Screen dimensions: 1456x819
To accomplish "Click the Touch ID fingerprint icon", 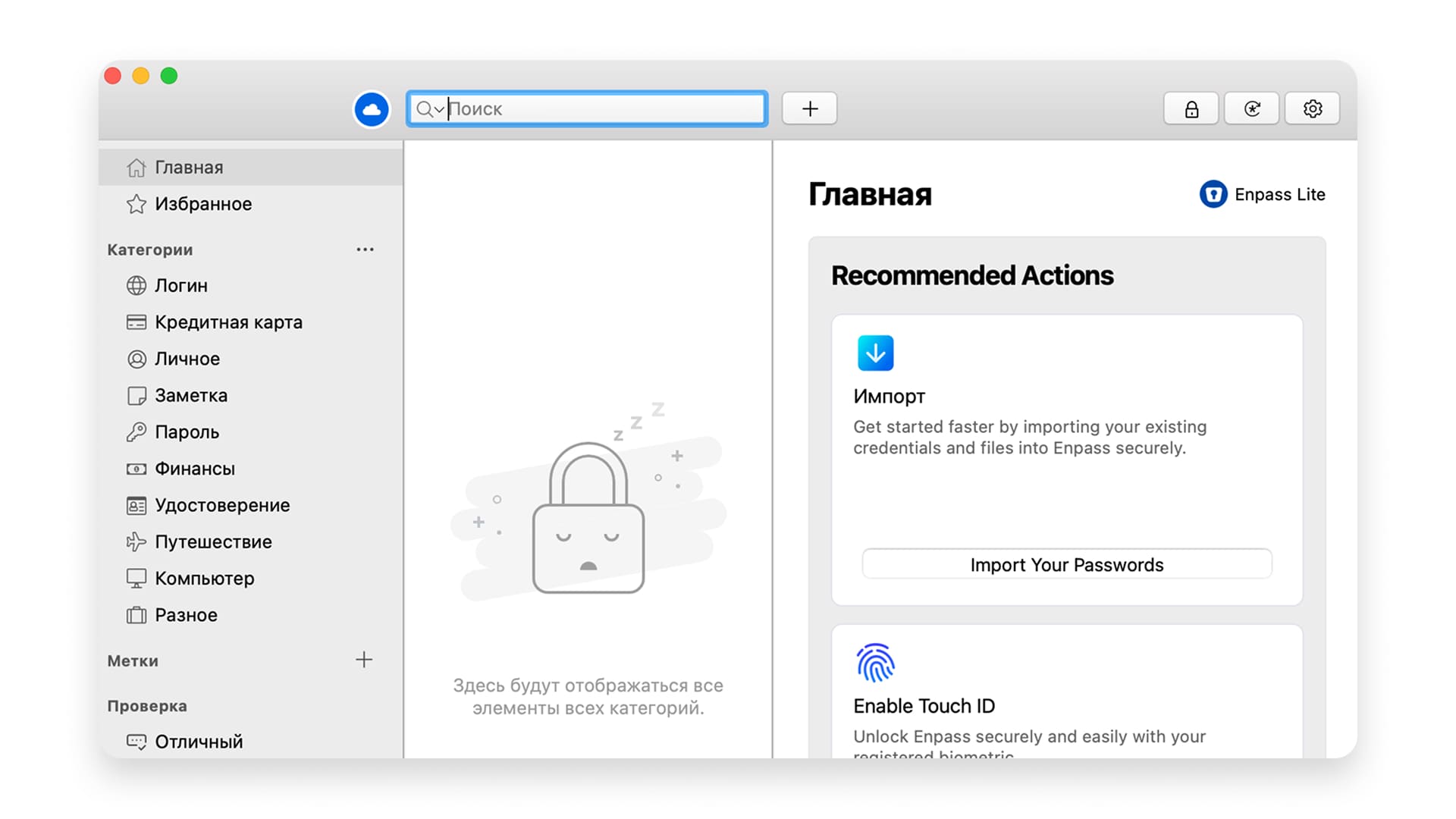I will point(875,663).
